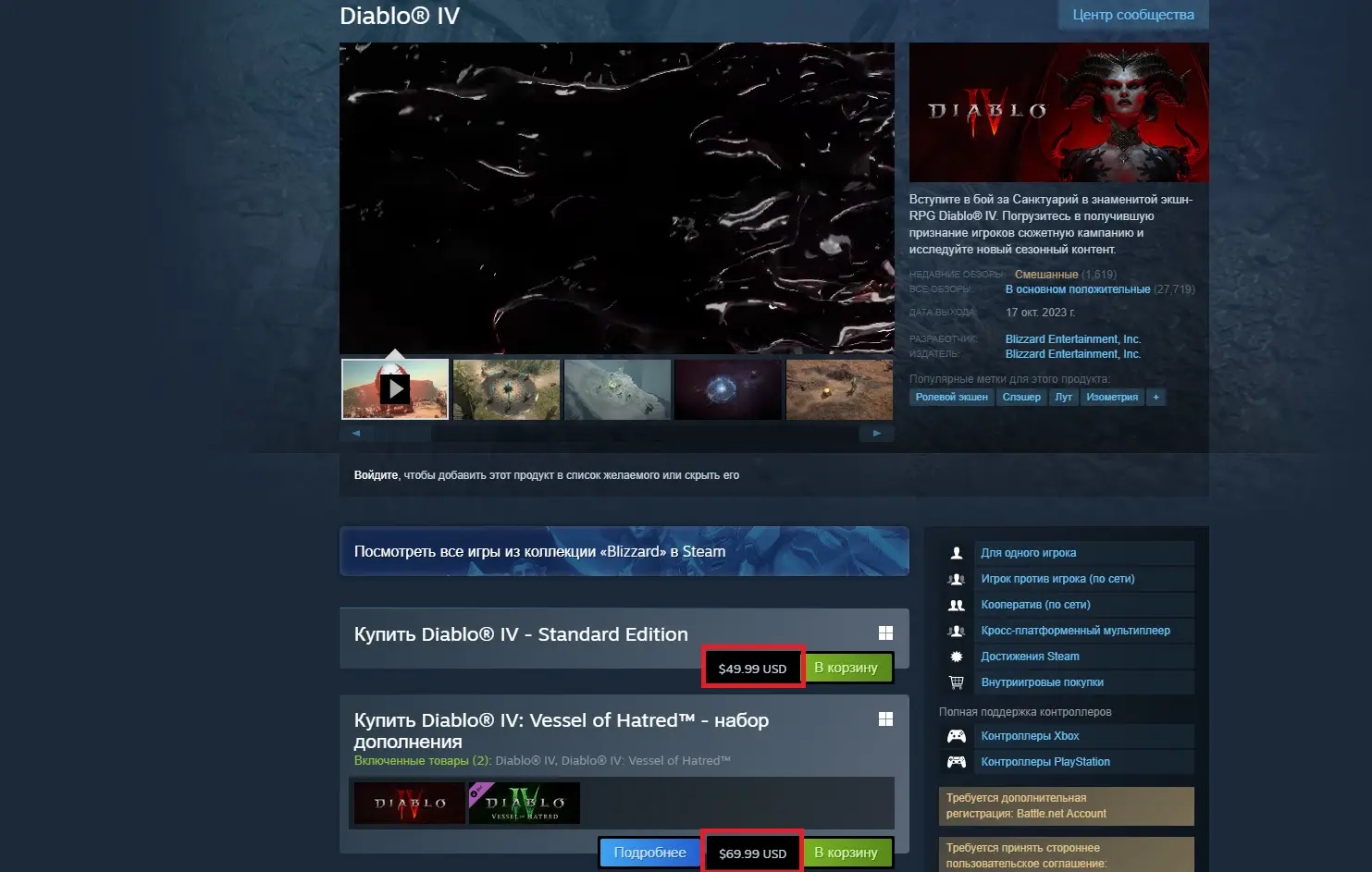Click Windows icon for Standard Edition
The image size is (1372, 872).
tap(885, 633)
